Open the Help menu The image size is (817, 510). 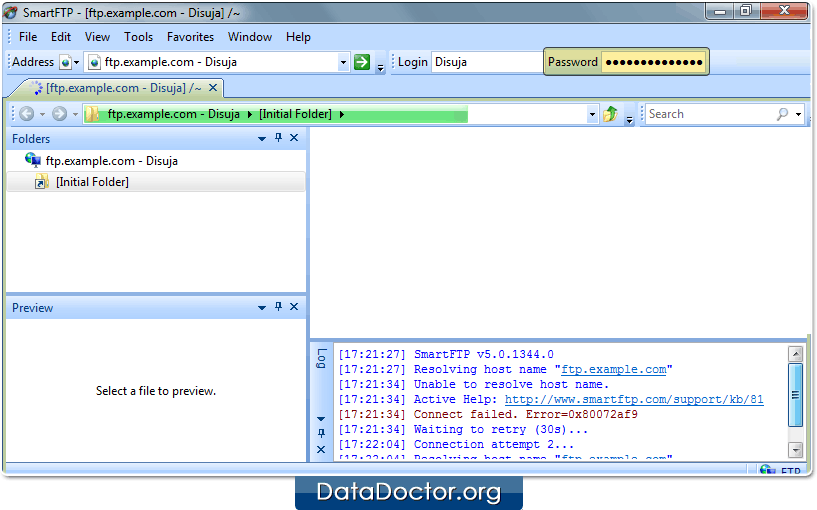coord(298,37)
